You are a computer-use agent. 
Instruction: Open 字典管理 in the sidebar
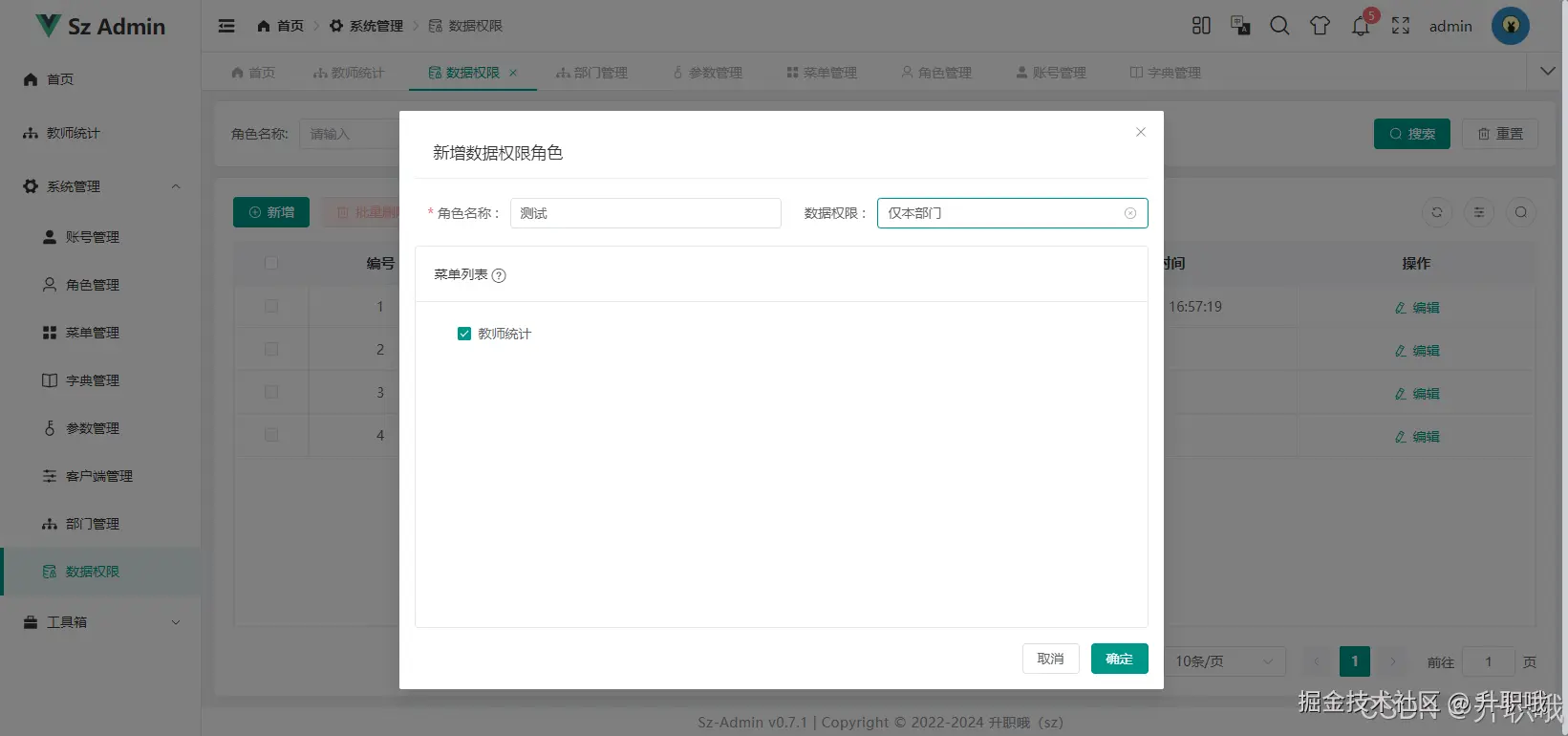(100, 380)
